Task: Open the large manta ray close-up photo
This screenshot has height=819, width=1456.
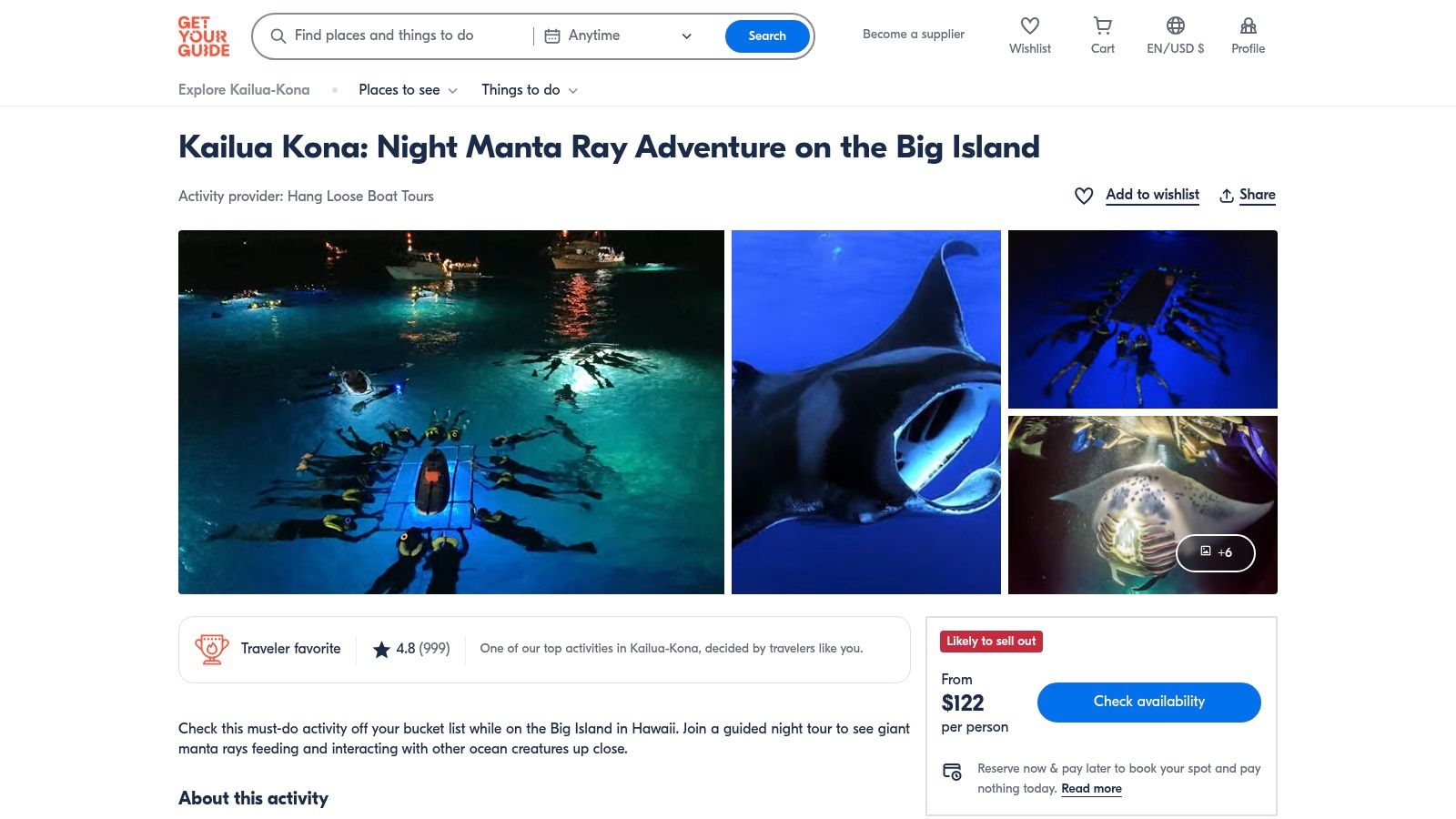Action: [865, 411]
